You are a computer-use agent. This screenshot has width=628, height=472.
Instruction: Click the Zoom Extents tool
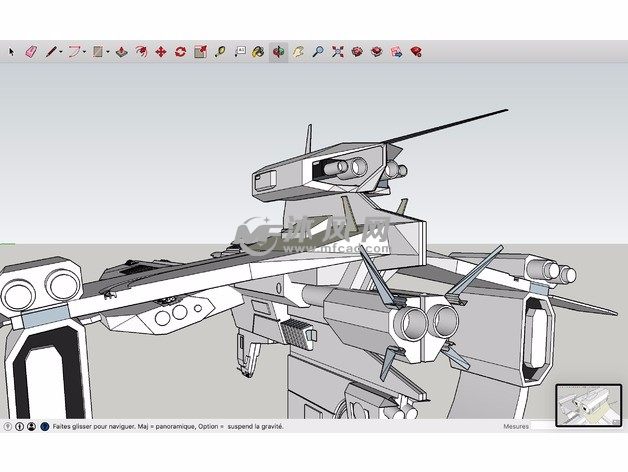(x=338, y=51)
